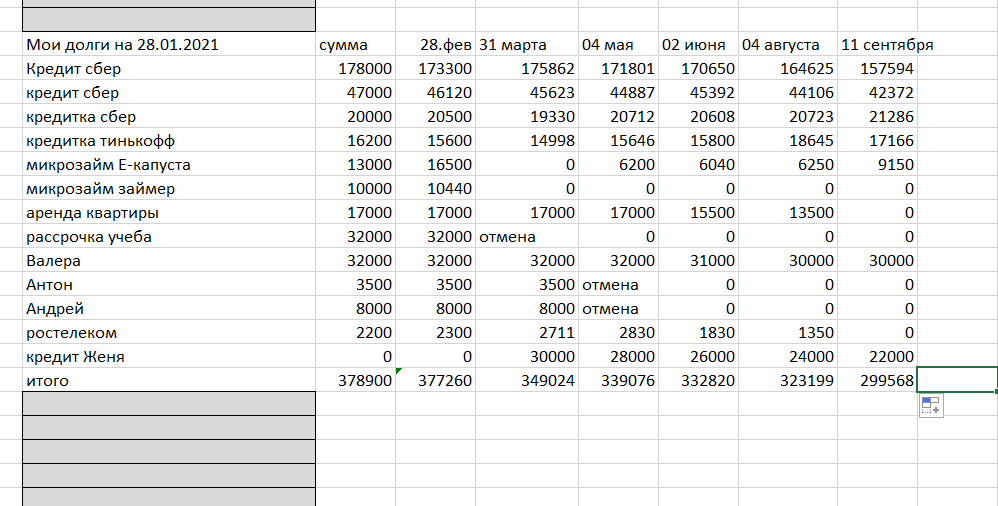Select the 'кредитка тинькофф' row label

click(x=169, y=140)
